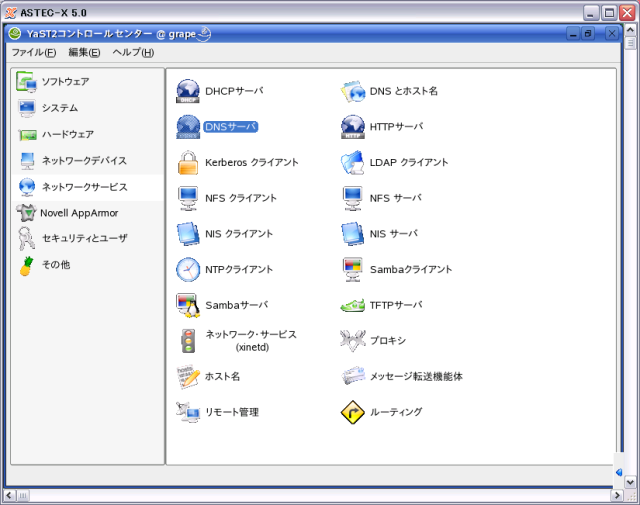Open the Kerberos クライアント padlock icon

[x=188, y=162]
